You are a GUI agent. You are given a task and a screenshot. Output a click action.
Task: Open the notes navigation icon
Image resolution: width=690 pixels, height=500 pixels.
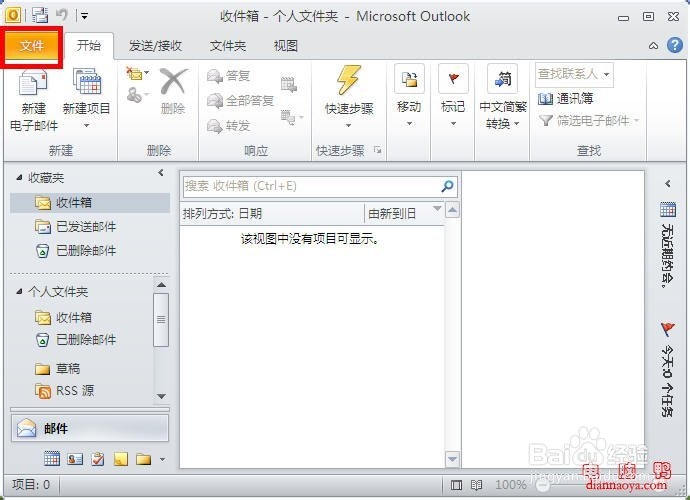coord(121,459)
